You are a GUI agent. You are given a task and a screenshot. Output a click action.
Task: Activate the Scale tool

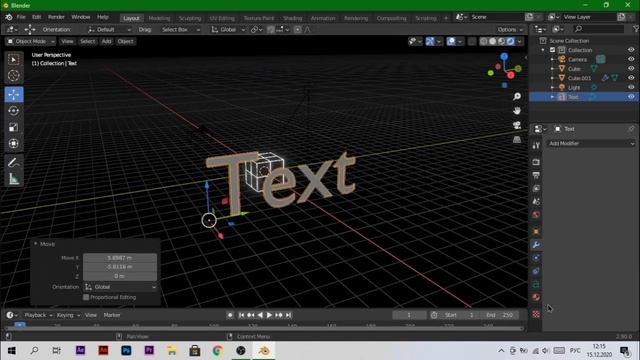tap(13, 127)
